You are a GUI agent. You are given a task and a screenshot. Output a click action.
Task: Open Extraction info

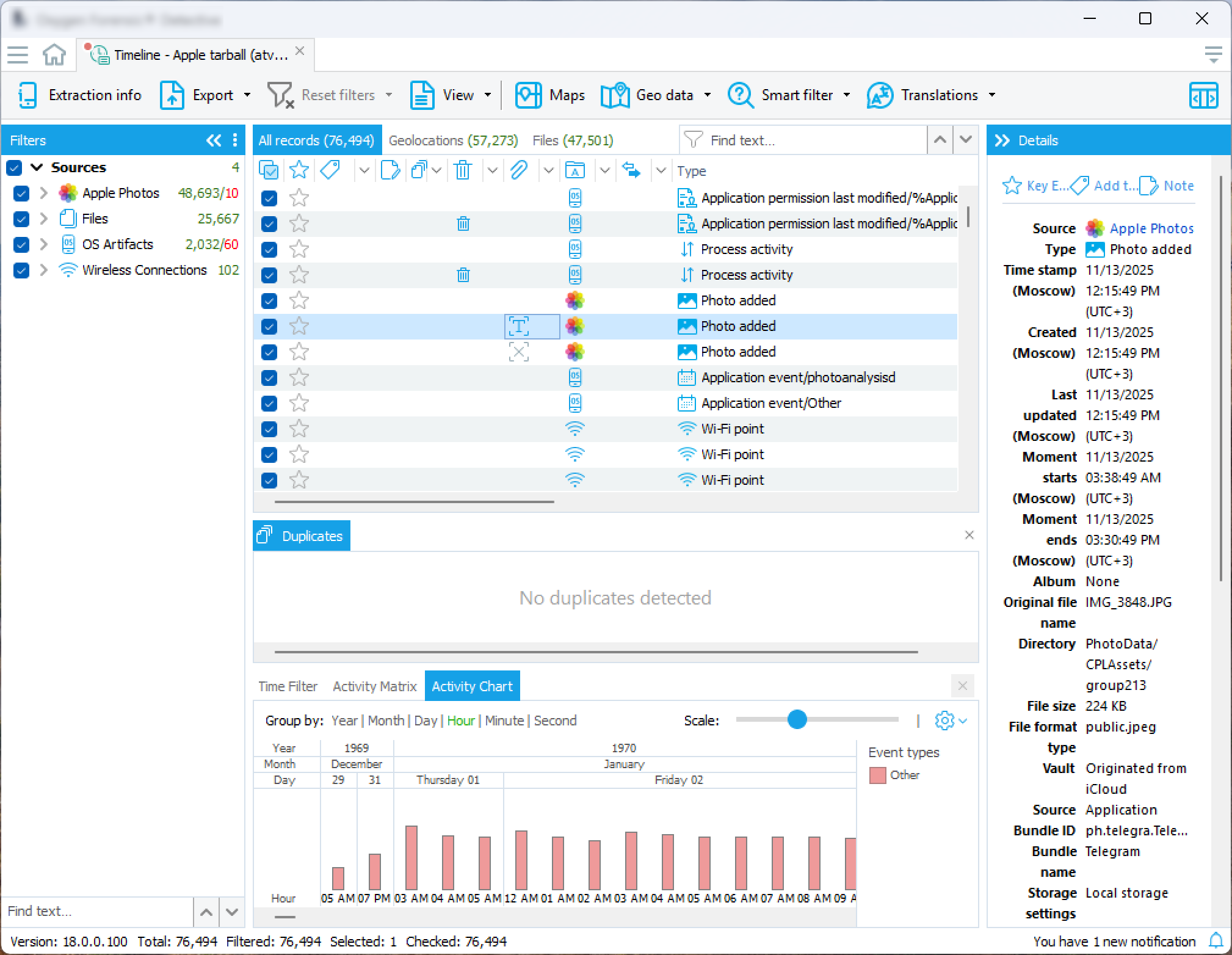(x=80, y=95)
